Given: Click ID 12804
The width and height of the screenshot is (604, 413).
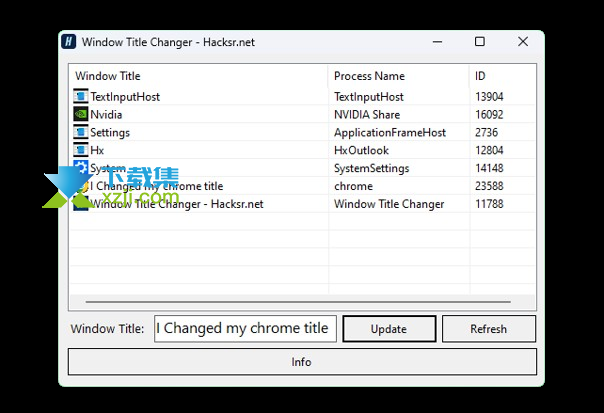Looking at the screenshot, I should point(489,150).
